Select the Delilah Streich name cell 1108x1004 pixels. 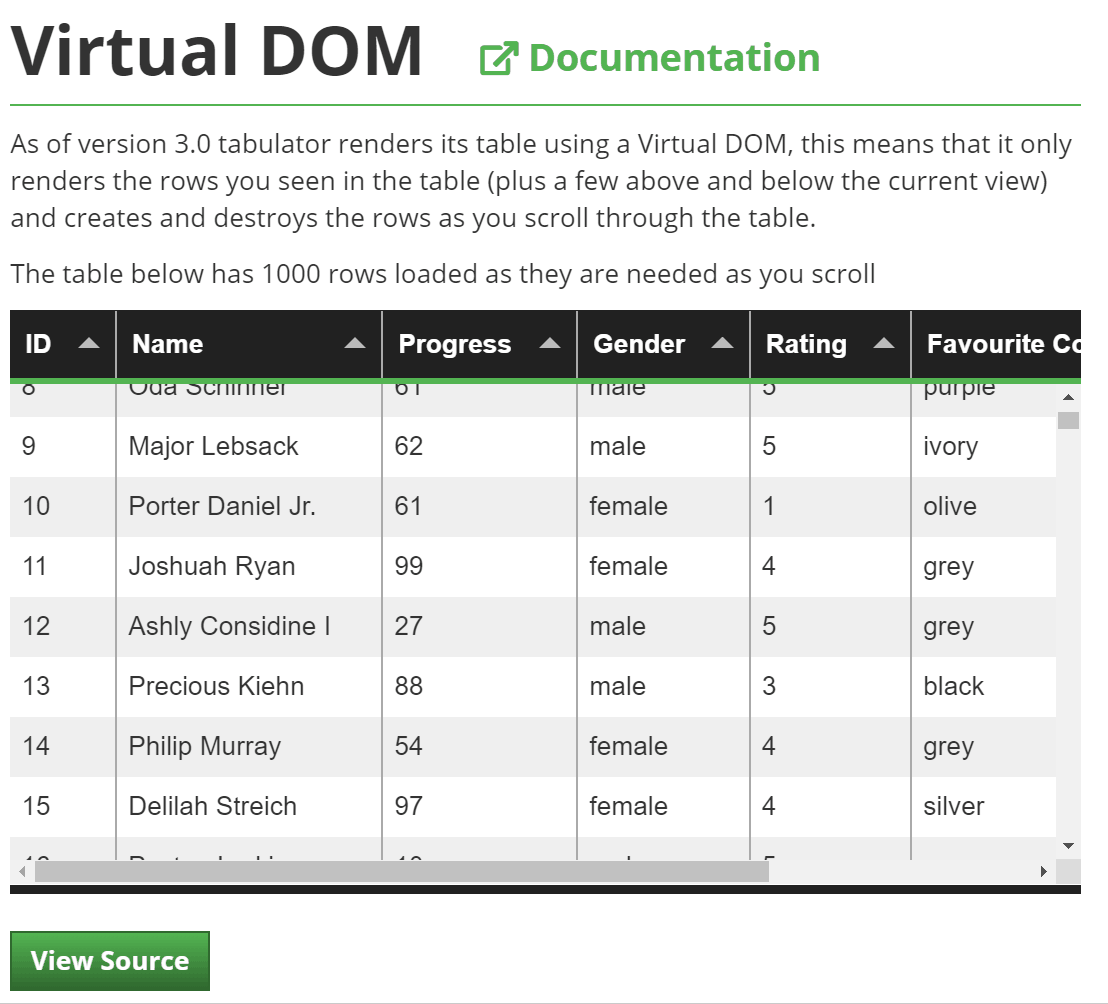pos(249,807)
